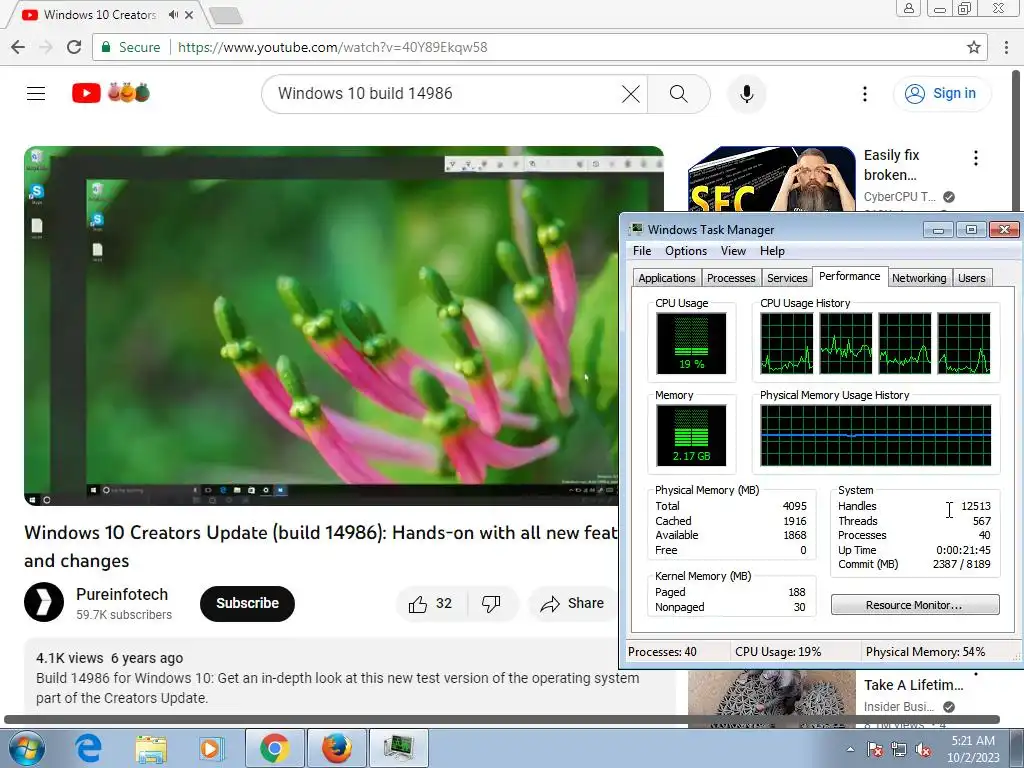Go back with the browser back arrow
This screenshot has width=1024, height=768.
[18, 47]
